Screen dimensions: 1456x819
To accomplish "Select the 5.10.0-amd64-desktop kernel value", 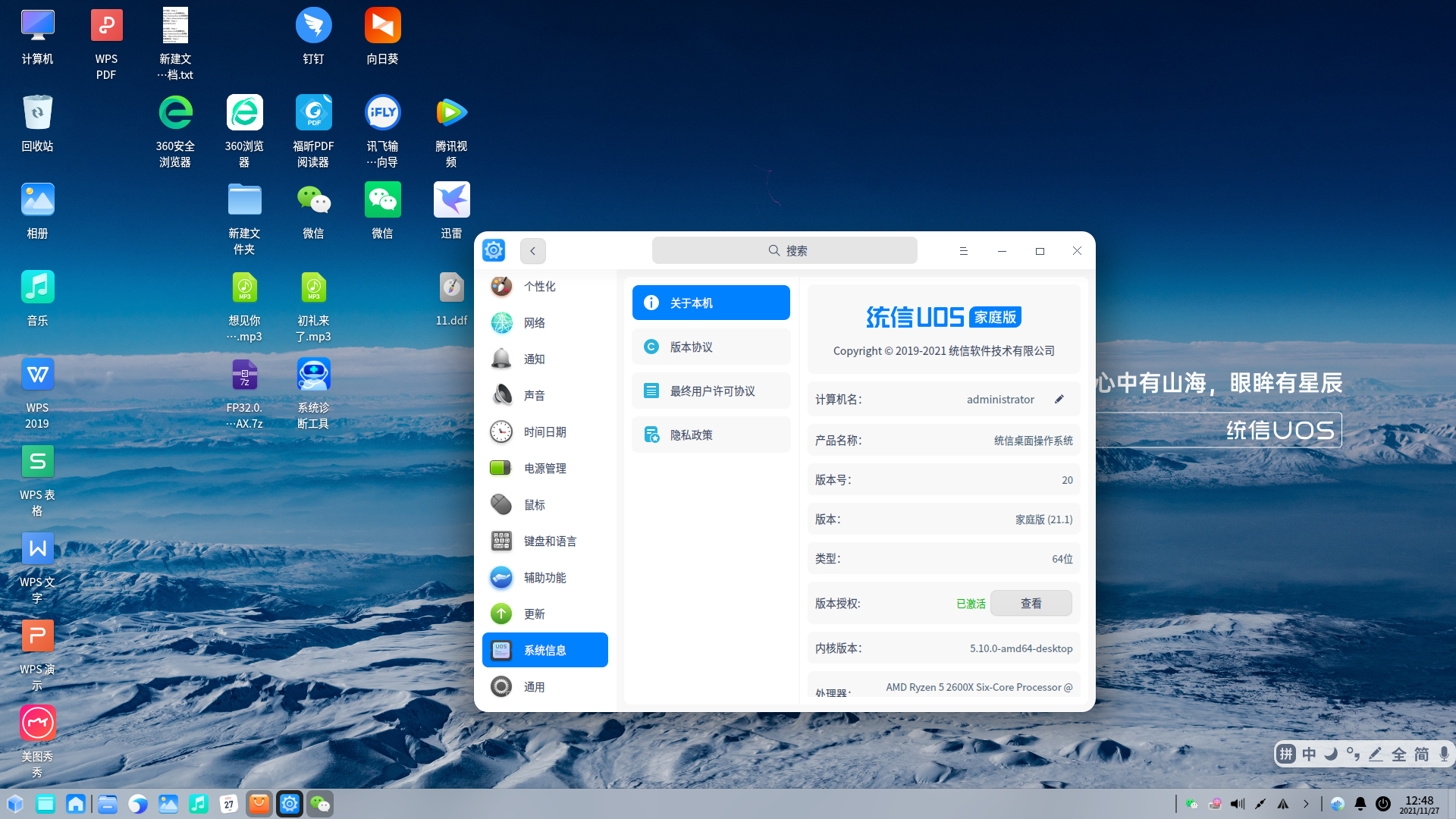I will pos(1021,648).
